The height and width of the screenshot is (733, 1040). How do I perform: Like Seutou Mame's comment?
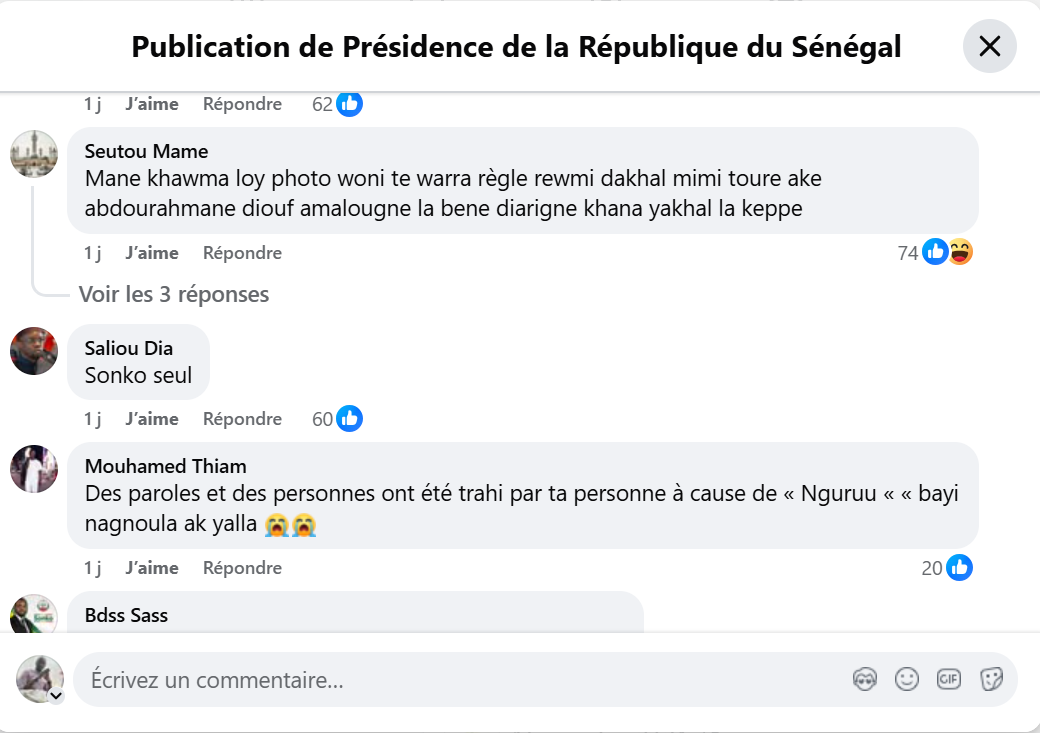tap(152, 253)
